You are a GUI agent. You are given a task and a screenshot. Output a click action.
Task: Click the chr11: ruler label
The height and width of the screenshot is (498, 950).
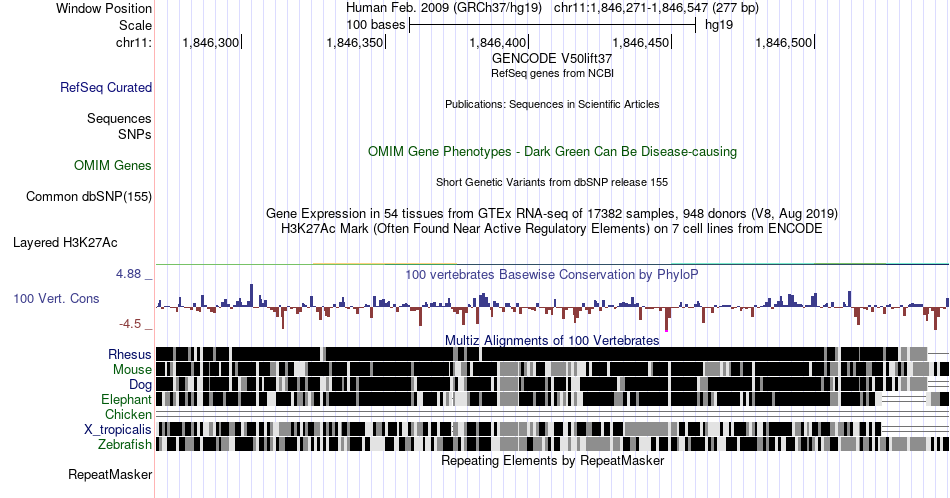134,42
